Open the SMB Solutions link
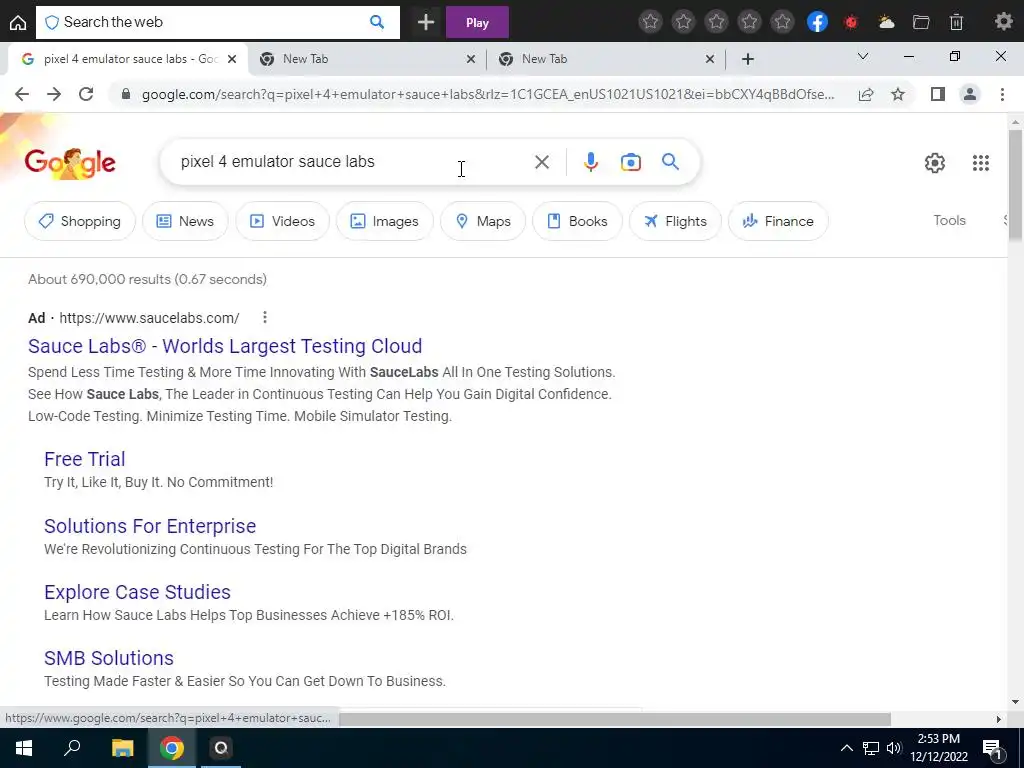This screenshot has width=1024, height=768. (x=108, y=658)
